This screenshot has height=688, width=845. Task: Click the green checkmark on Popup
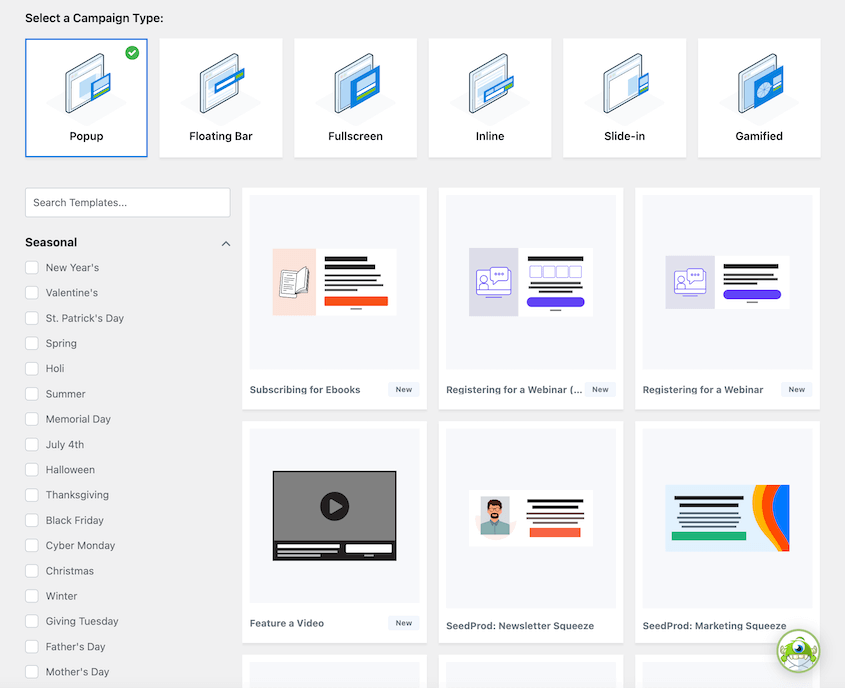tap(131, 53)
